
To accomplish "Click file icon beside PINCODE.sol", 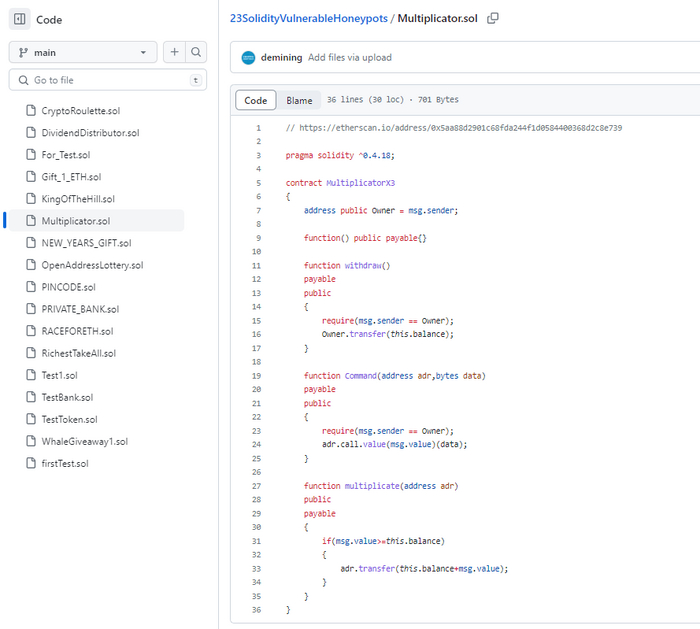I will (x=31, y=287).
